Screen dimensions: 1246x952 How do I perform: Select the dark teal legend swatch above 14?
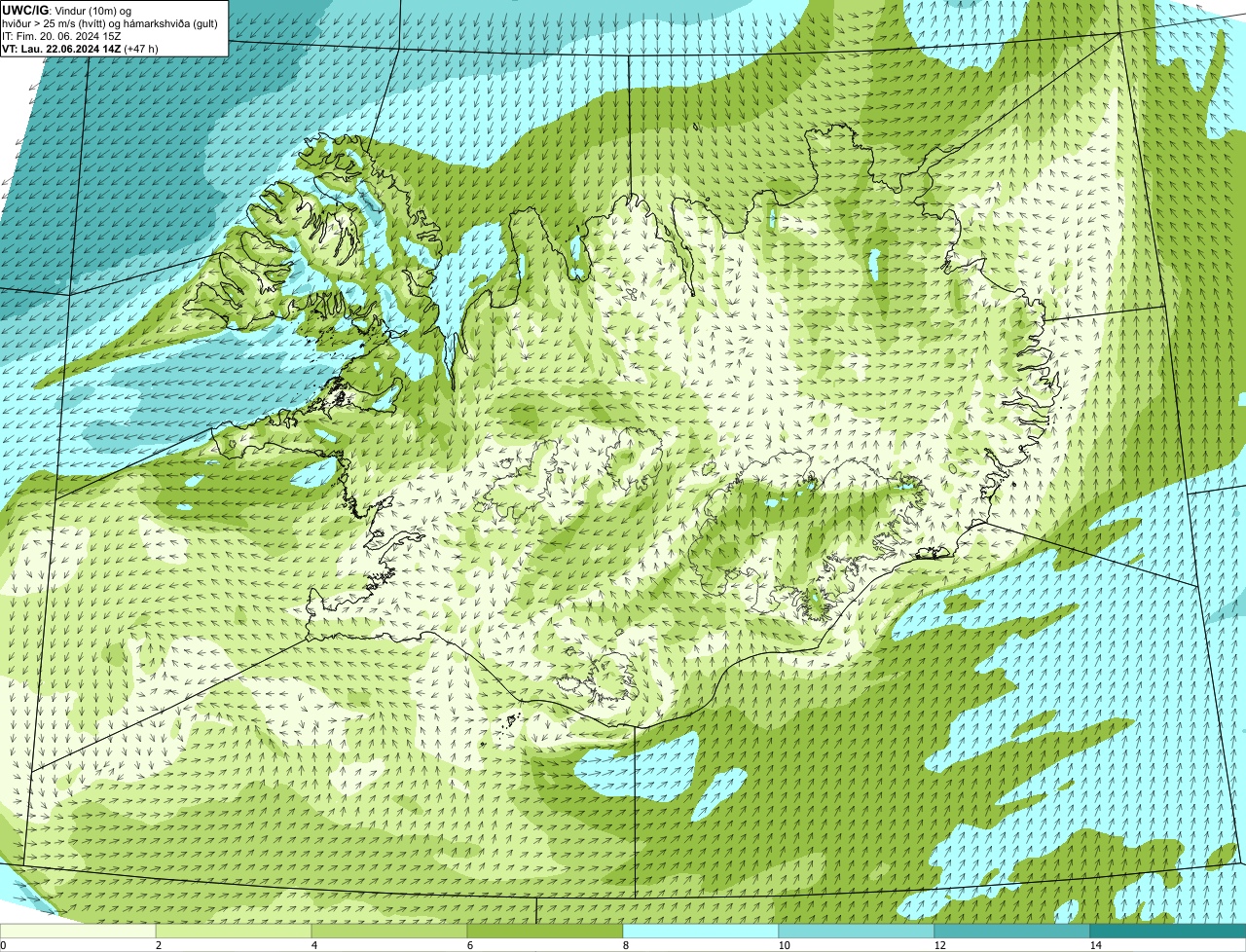point(1168,932)
